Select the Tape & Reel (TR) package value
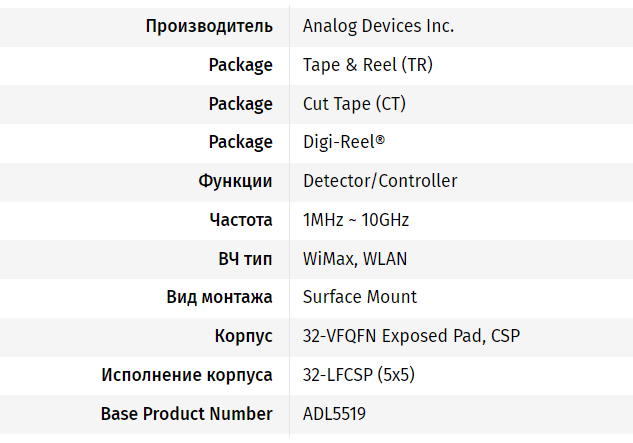 (x=367, y=65)
